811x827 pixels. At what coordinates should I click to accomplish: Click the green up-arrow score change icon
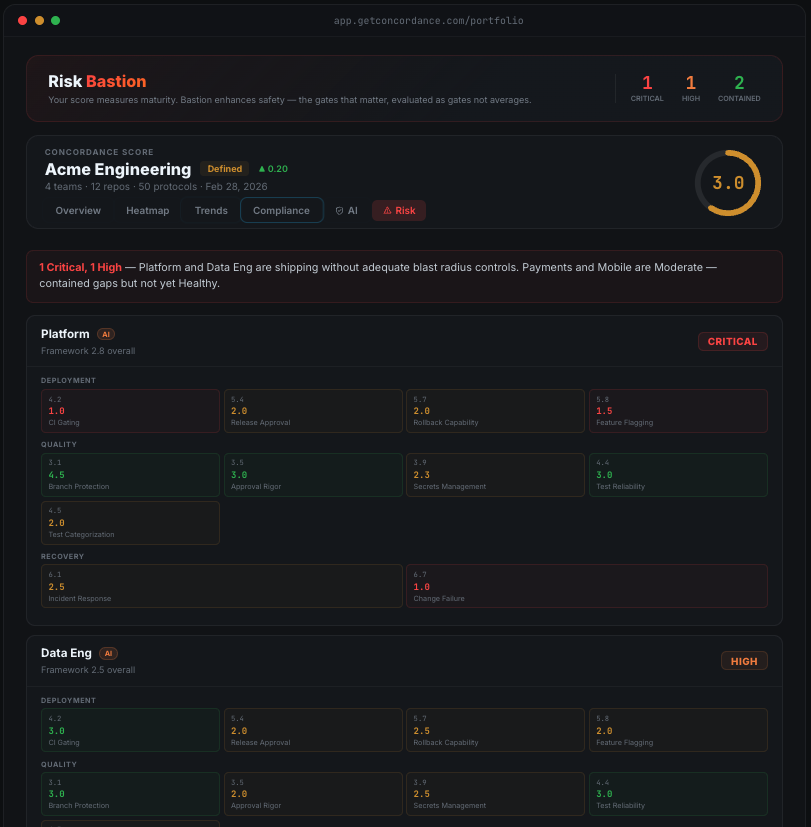click(262, 169)
